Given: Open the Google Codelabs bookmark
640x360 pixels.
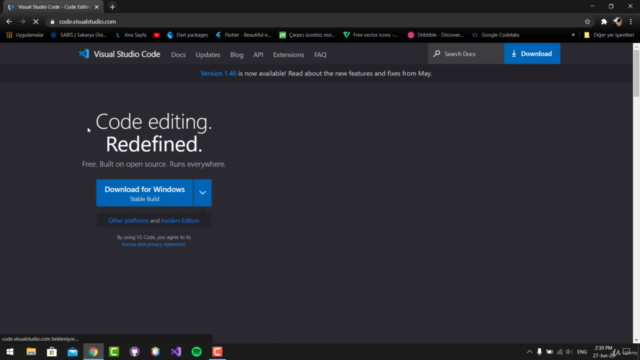Looking at the screenshot, I should click(x=496, y=35).
